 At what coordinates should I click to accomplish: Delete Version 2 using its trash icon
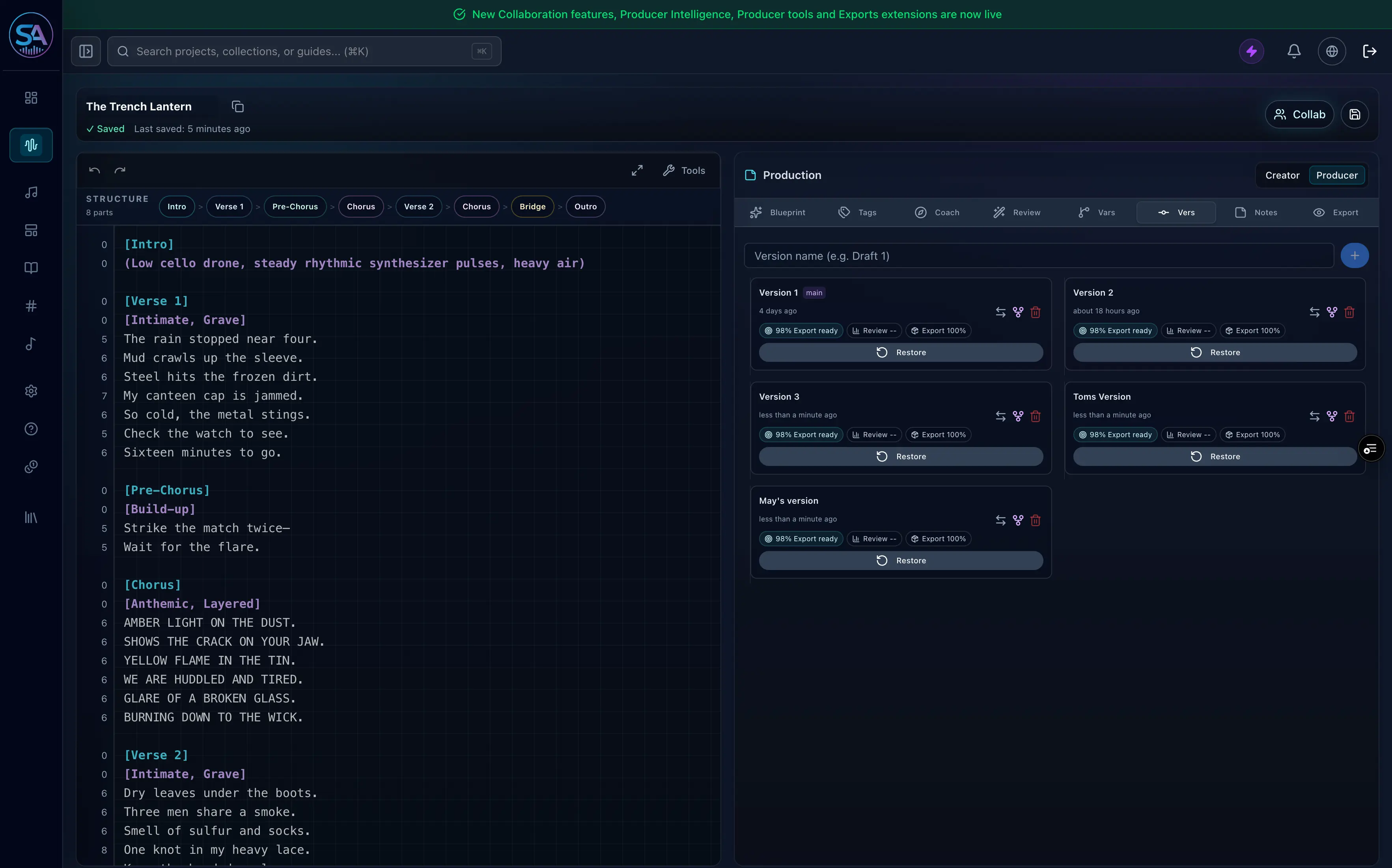[1349, 312]
